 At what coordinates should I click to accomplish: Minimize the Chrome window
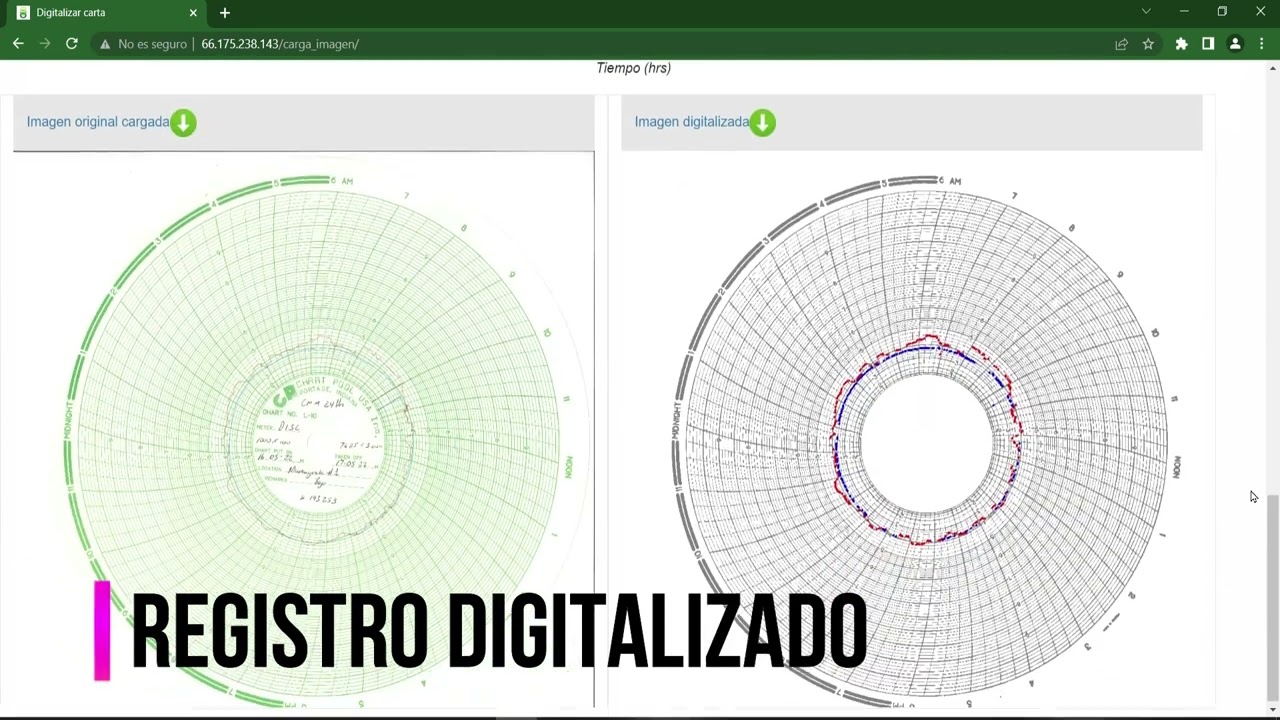[1184, 12]
